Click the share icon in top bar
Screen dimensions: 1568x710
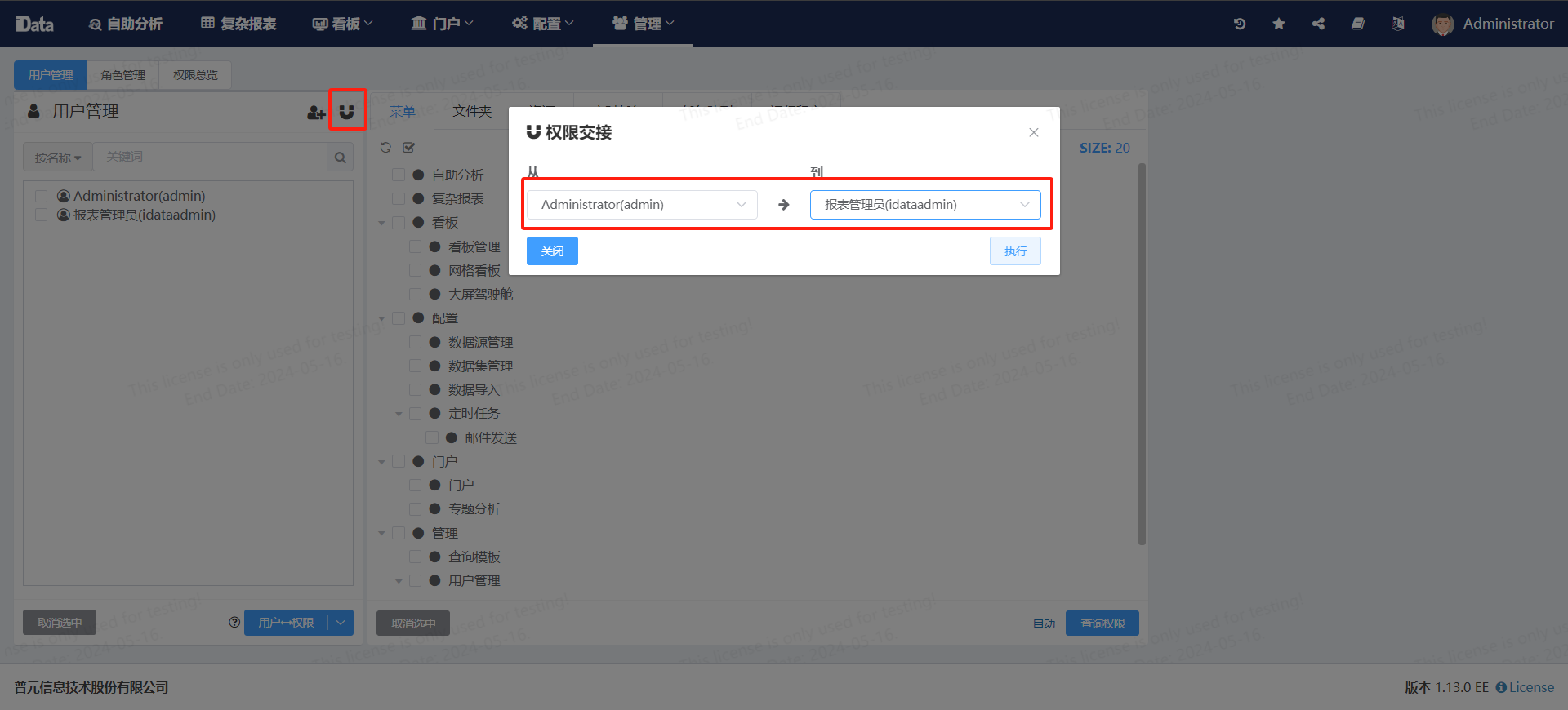click(x=1318, y=24)
